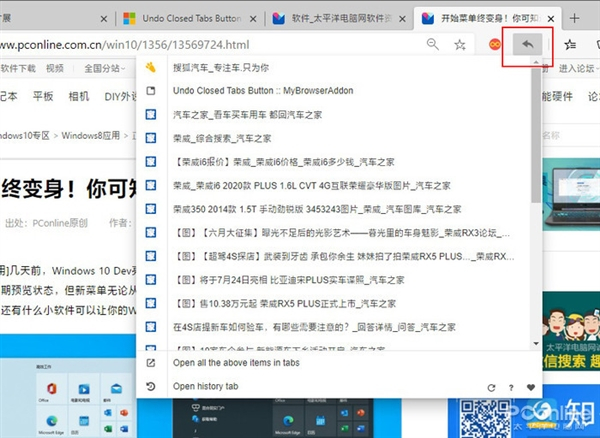Add page to favorites with star icon
This screenshot has height=438, width=600.
(x=460, y=45)
